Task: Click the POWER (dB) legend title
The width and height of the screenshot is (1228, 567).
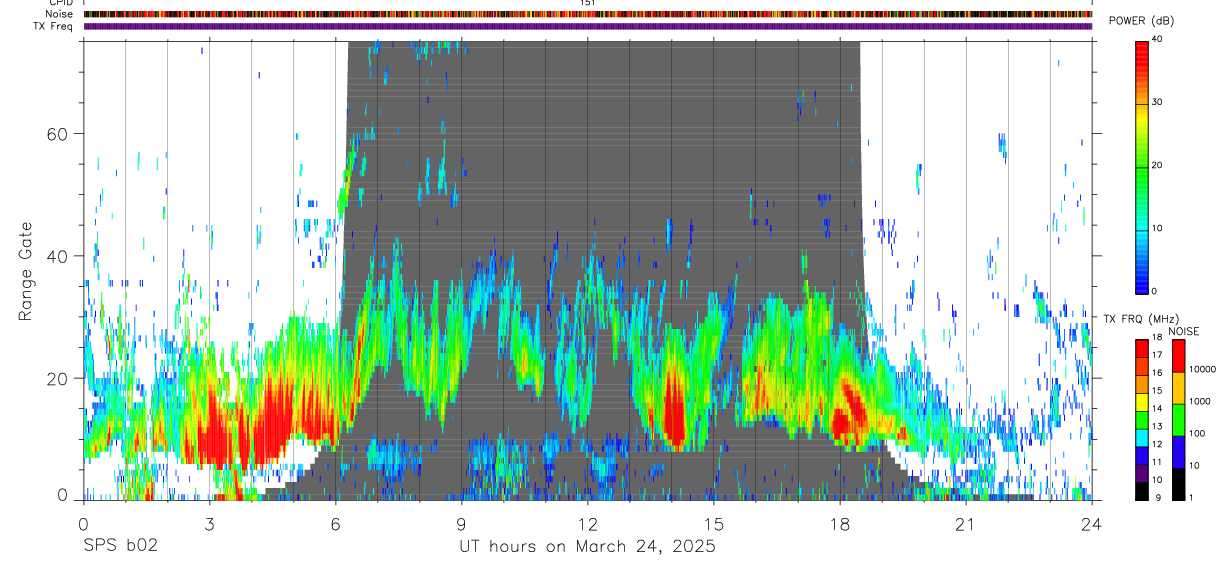Action: [x=1141, y=21]
